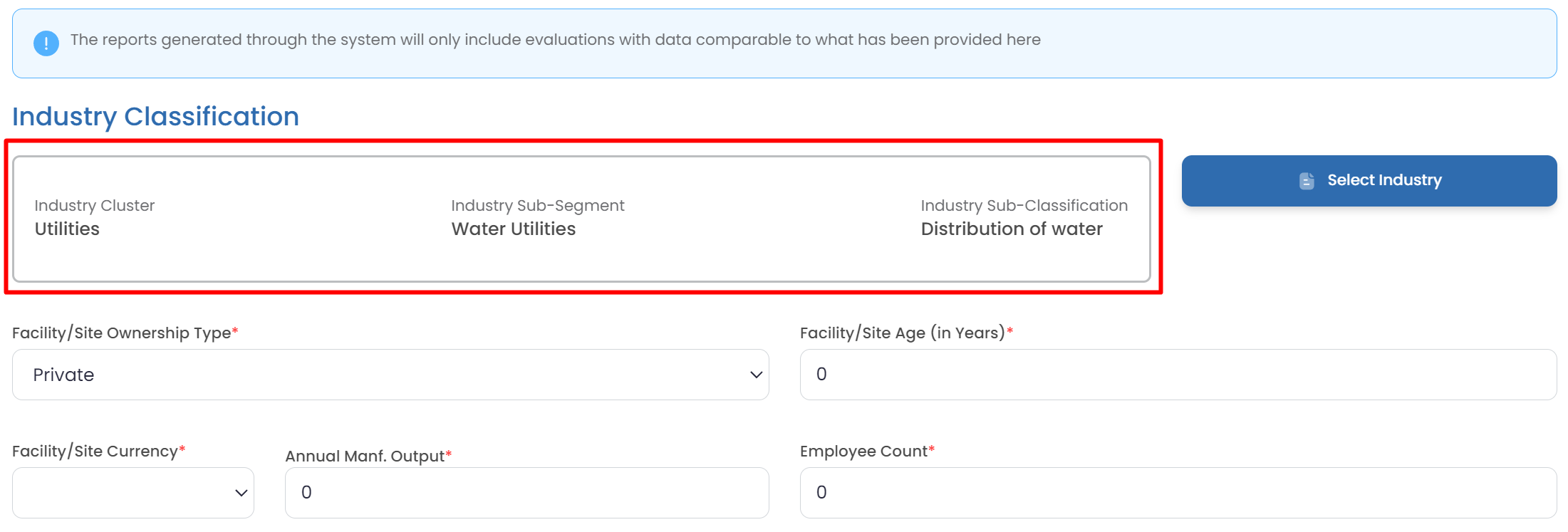
Task: Click the blue exclamation info icon
Action: tap(46, 43)
